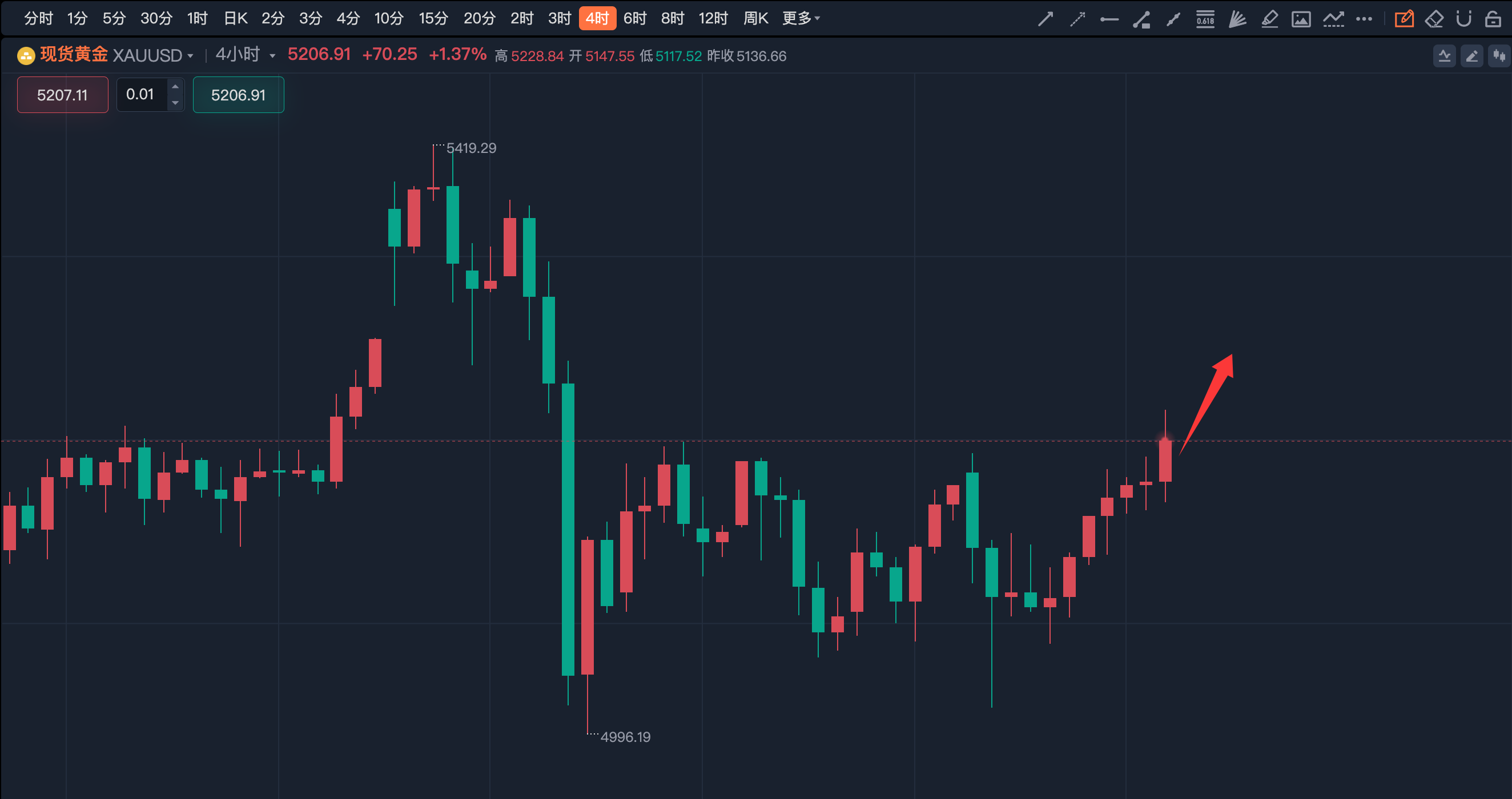Select the eraser tool in toolbar
The width and height of the screenshot is (1512, 799).
[x=1434, y=19]
